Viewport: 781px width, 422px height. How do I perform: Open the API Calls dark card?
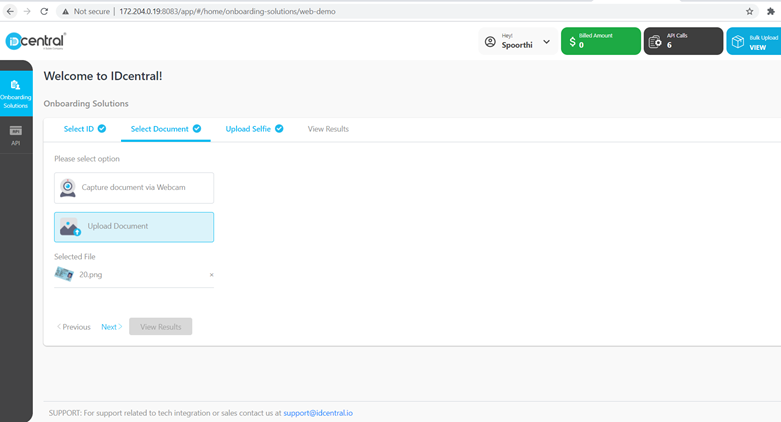point(683,41)
